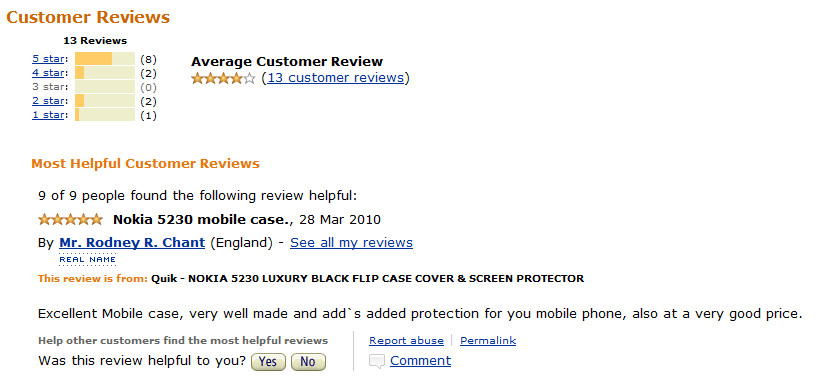This screenshot has width=828, height=387.
Task: Open the 5 star reviews link
Action: (x=48, y=59)
